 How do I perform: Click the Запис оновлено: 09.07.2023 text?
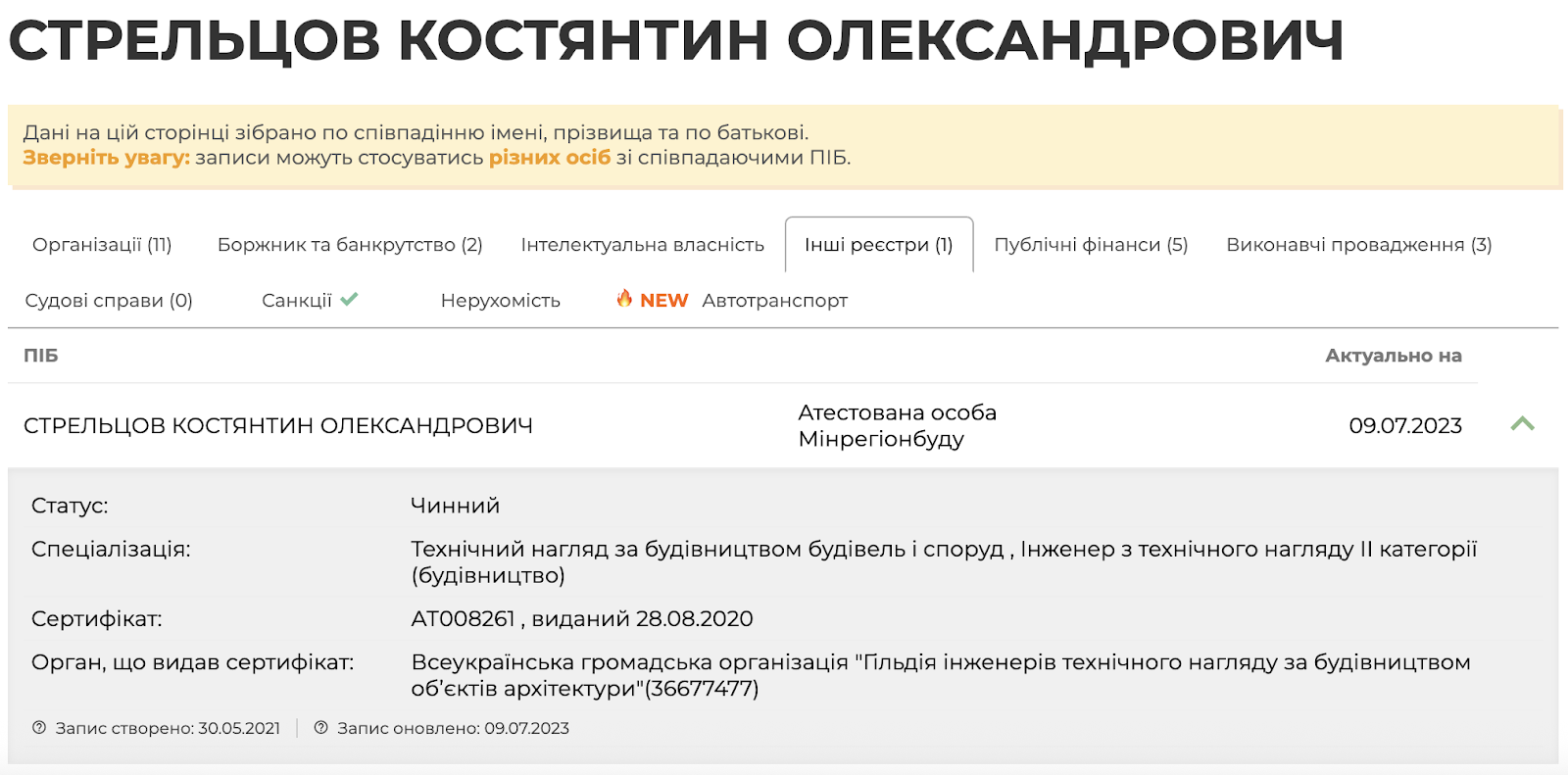point(453,728)
